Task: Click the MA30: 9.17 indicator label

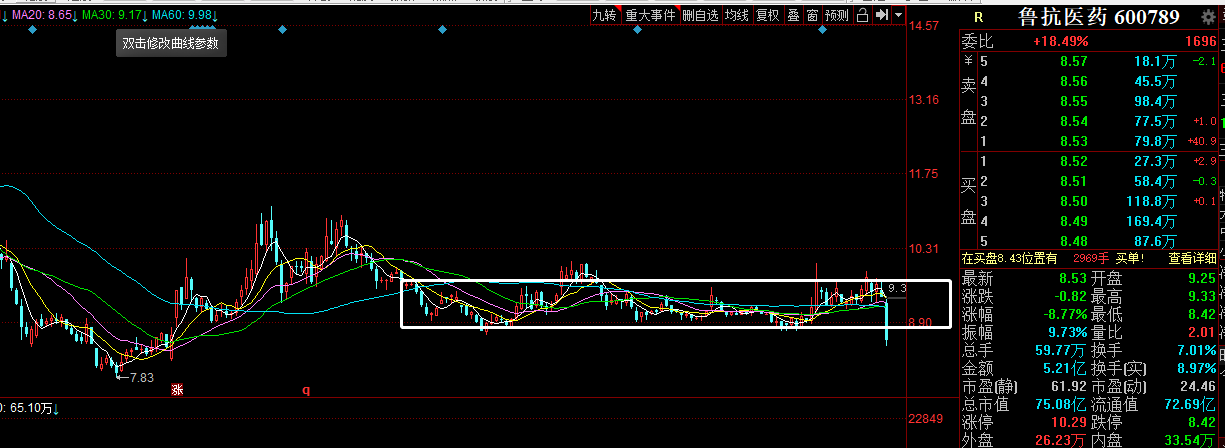Action: (x=113, y=16)
